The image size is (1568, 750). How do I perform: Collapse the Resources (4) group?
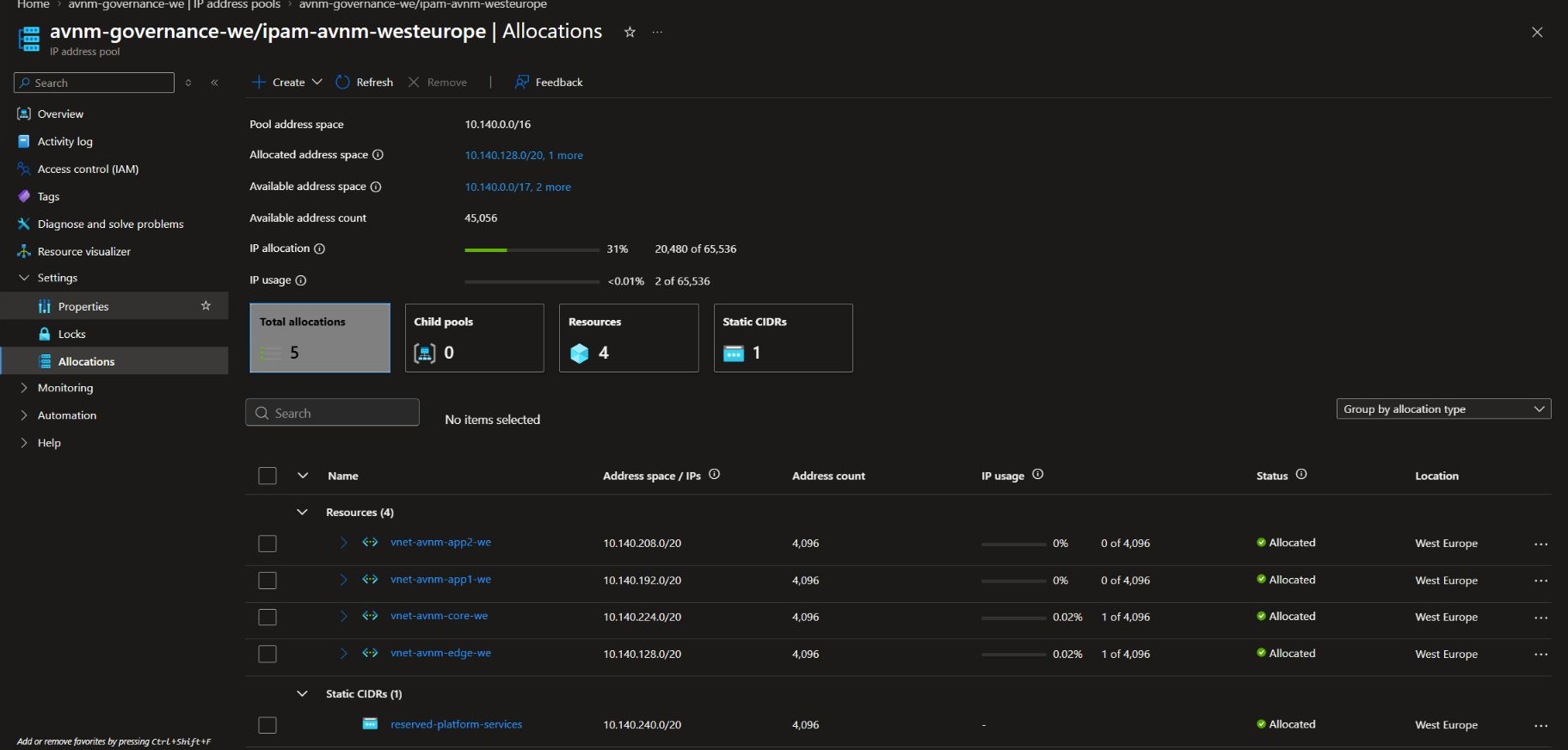pos(302,512)
